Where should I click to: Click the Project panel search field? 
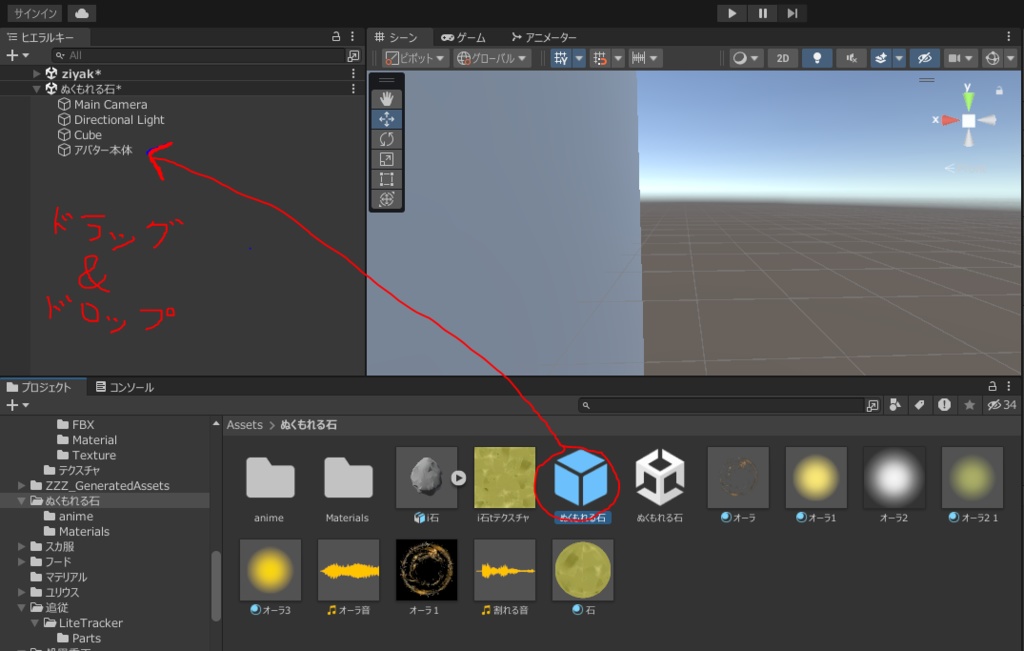pyautogui.click(x=721, y=405)
